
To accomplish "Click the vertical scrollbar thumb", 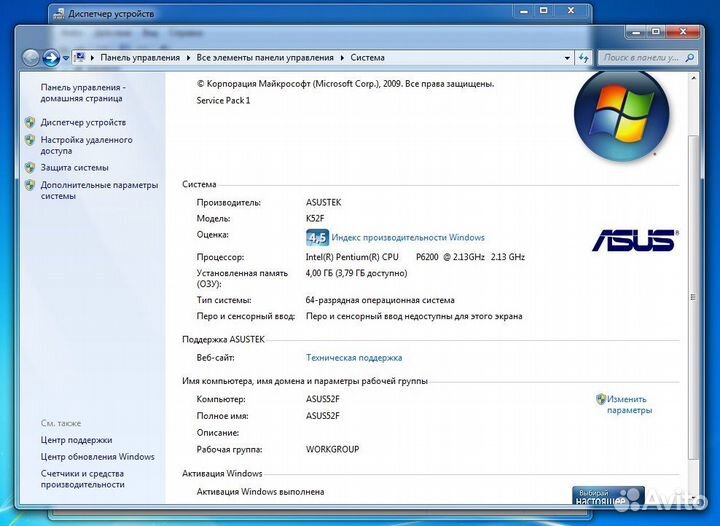I will pos(693,297).
